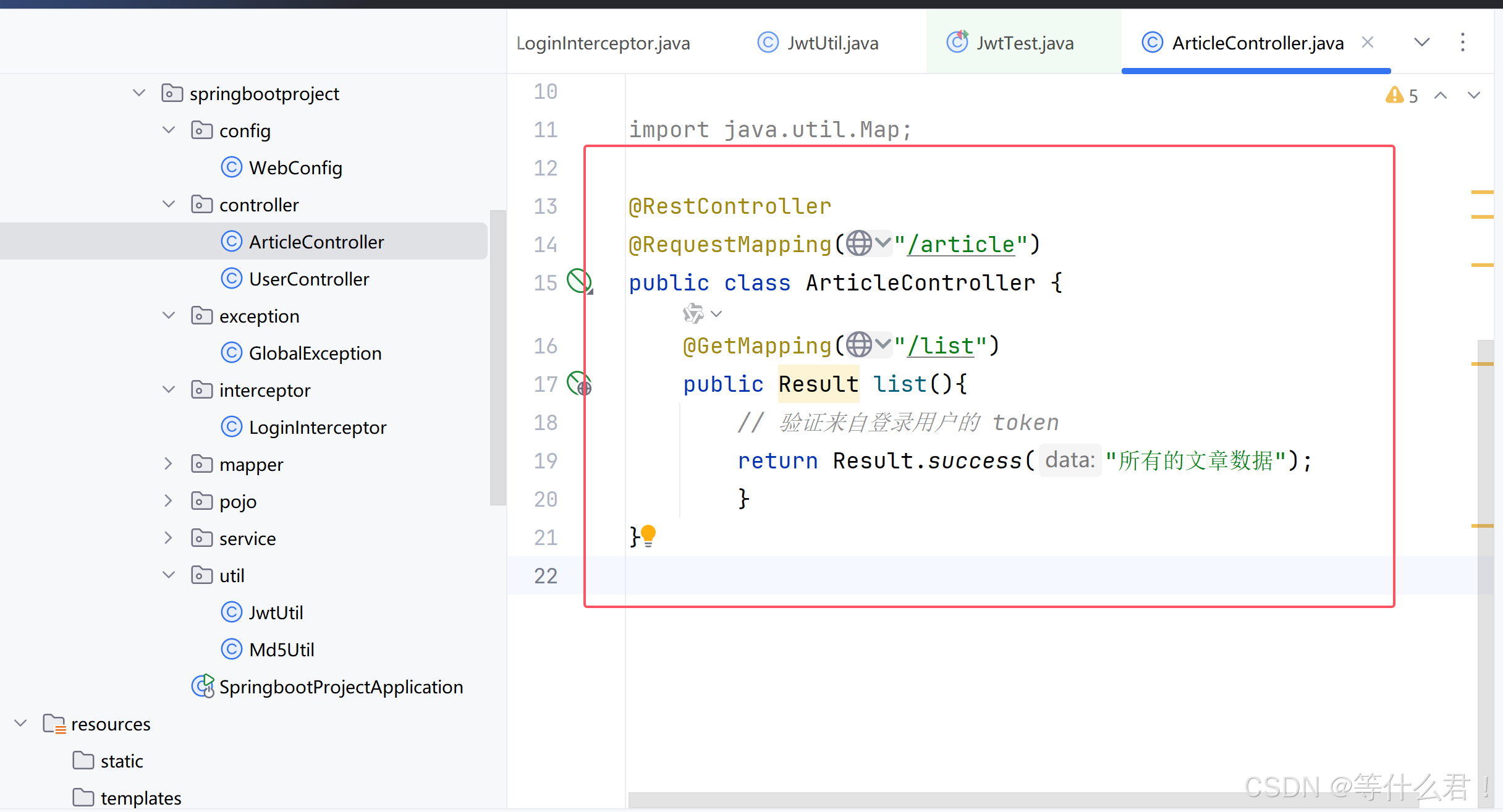This screenshot has height=812, width=1503.
Task: Click the globe icon next to "/list" mapping
Action: pos(860,345)
